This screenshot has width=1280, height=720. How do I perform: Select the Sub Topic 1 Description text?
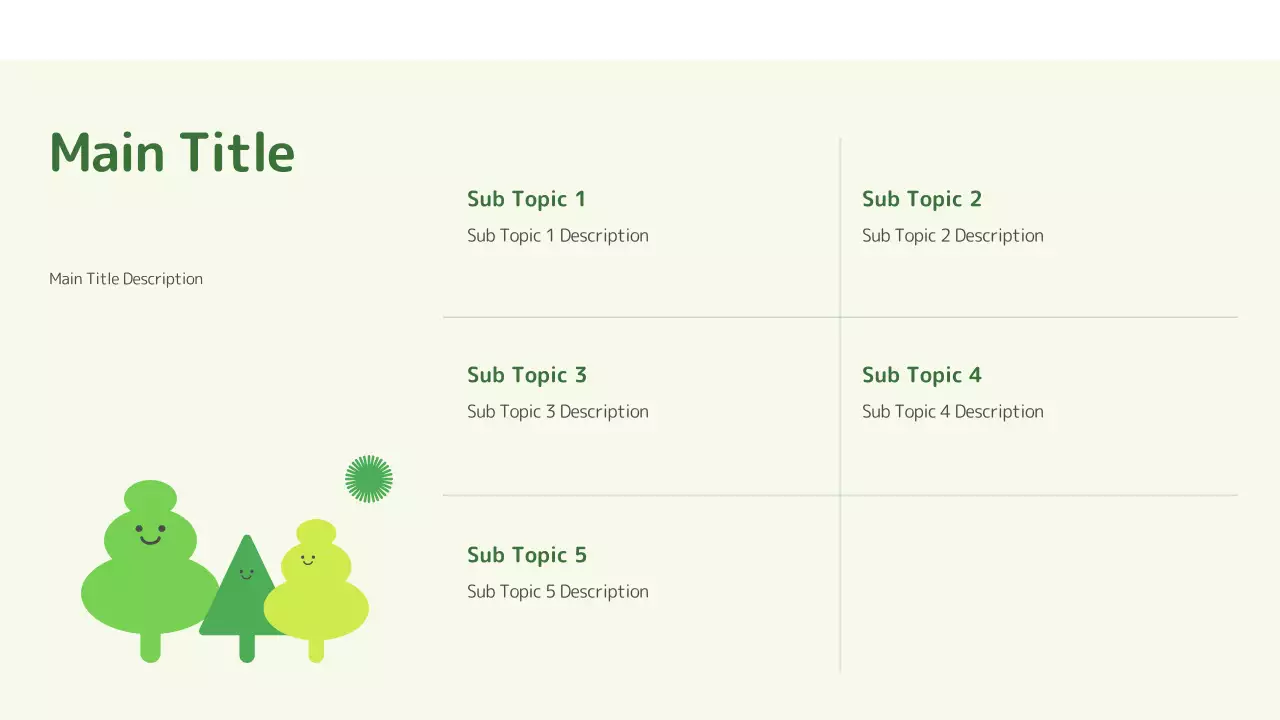(557, 236)
